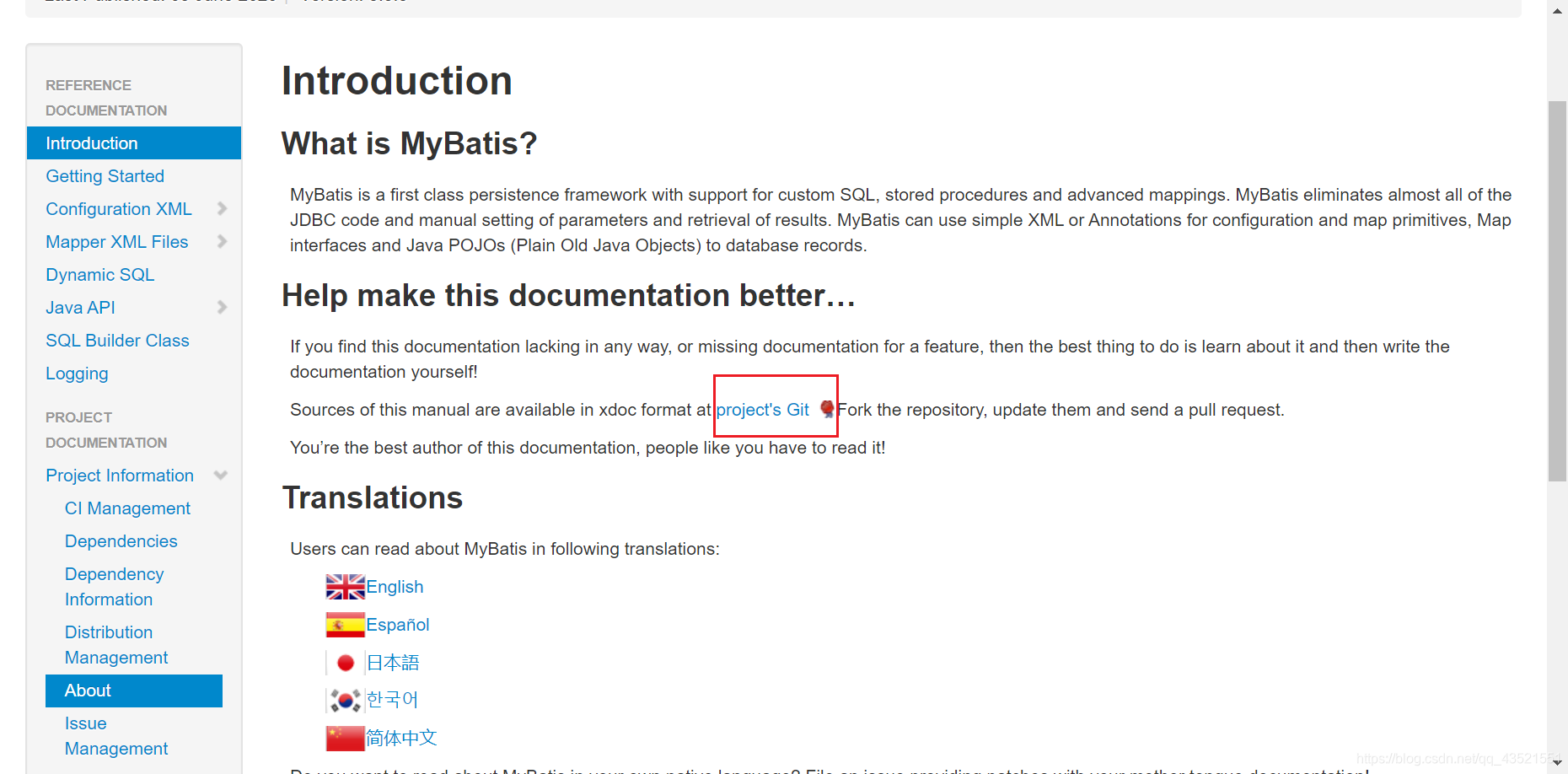1568x774 pixels.
Task: Click the Spanish flag icon beside Español
Action: click(x=345, y=624)
